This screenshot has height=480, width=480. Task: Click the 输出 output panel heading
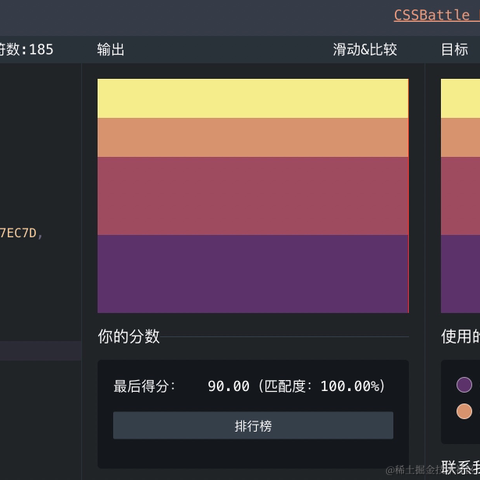point(111,50)
